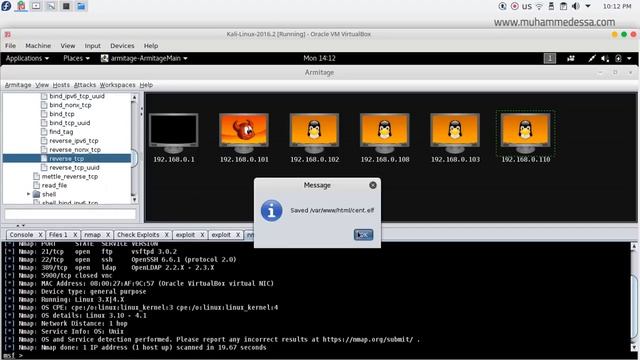The width and height of the screenshot is (640, 360).
Task: Open the Kali power status icon
Action: click(x=618, y=58)
